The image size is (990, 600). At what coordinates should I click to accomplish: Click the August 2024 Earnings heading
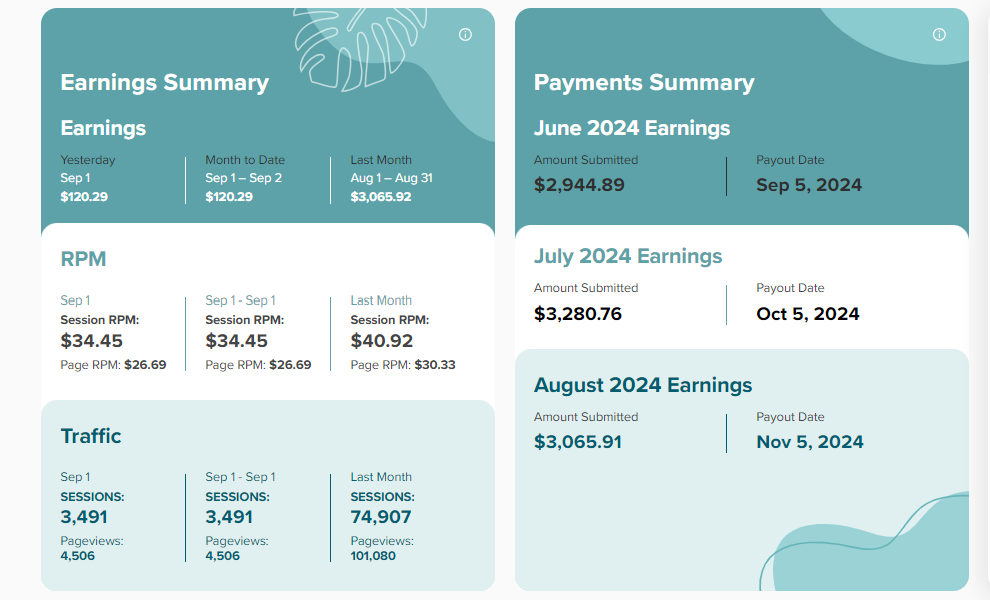(x=643, y=385)
